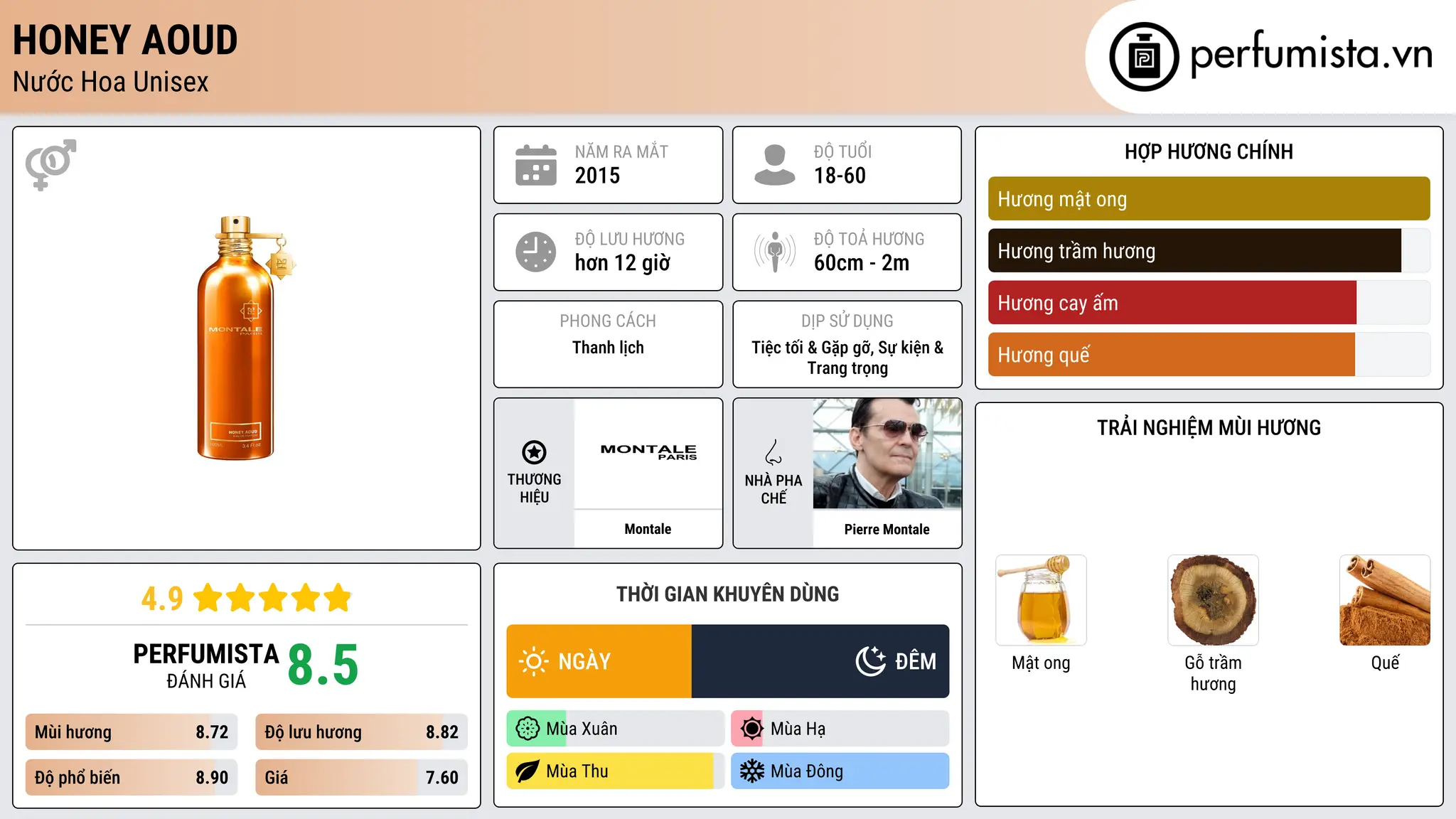Click the PERFUMISTA ĐÁNH GIÁ label
The width and height of the screenshot is (1456, 819).
click(206, 665)
